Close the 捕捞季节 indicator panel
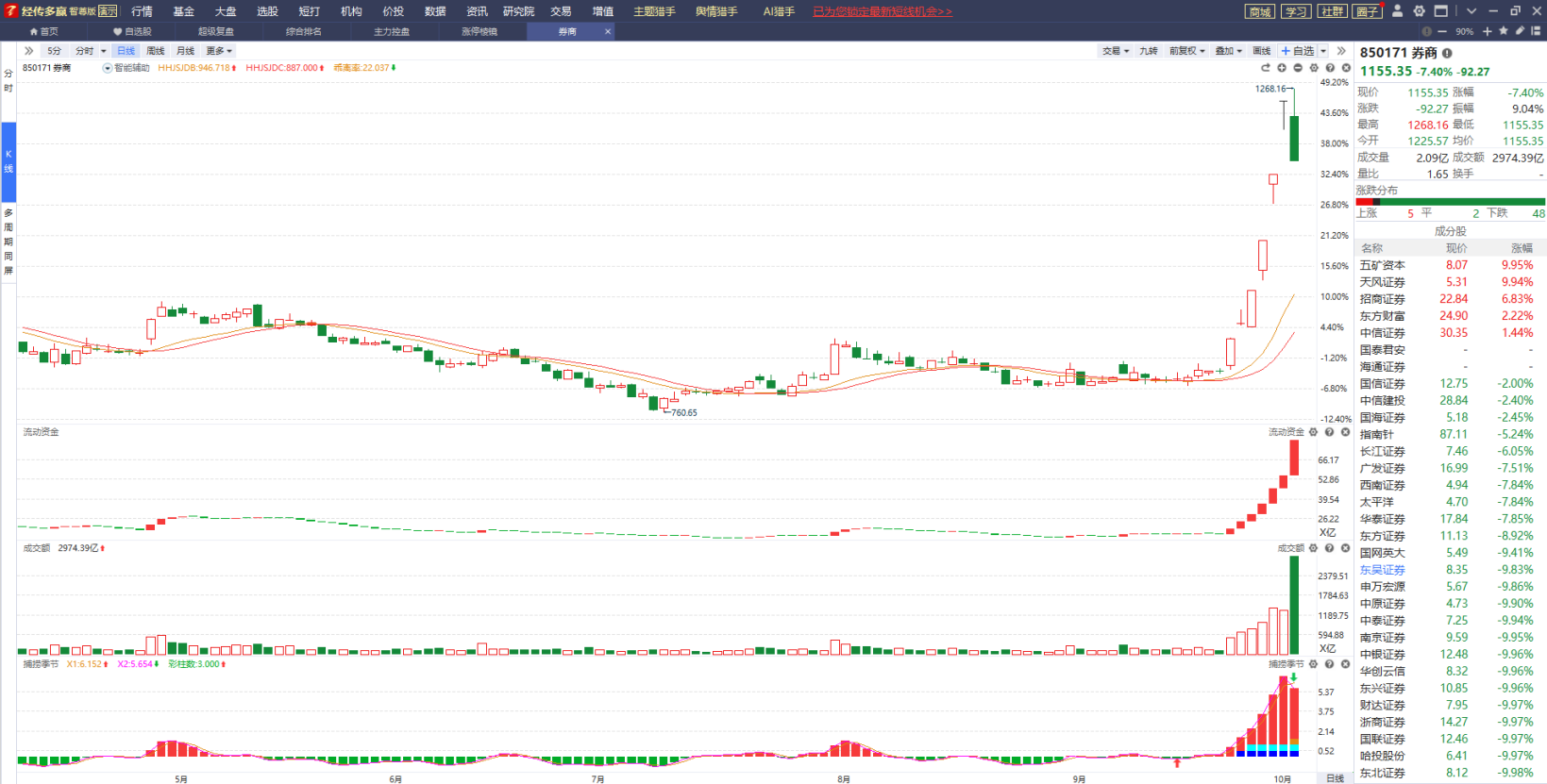Viewport: 1547px width, 784px height. pyautogui.click(x=1345, y=664)
